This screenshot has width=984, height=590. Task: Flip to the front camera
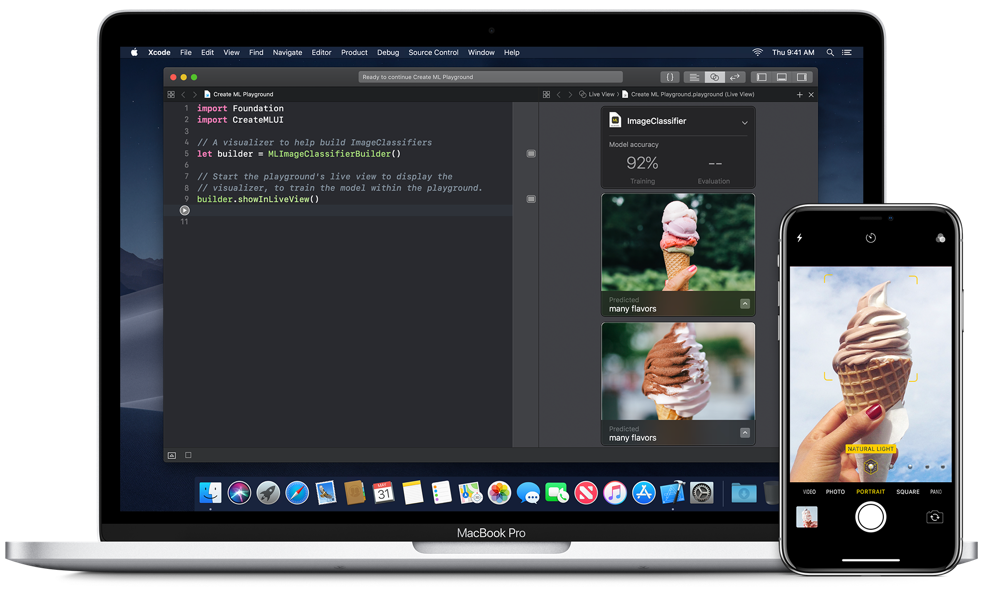click(934, 517)
